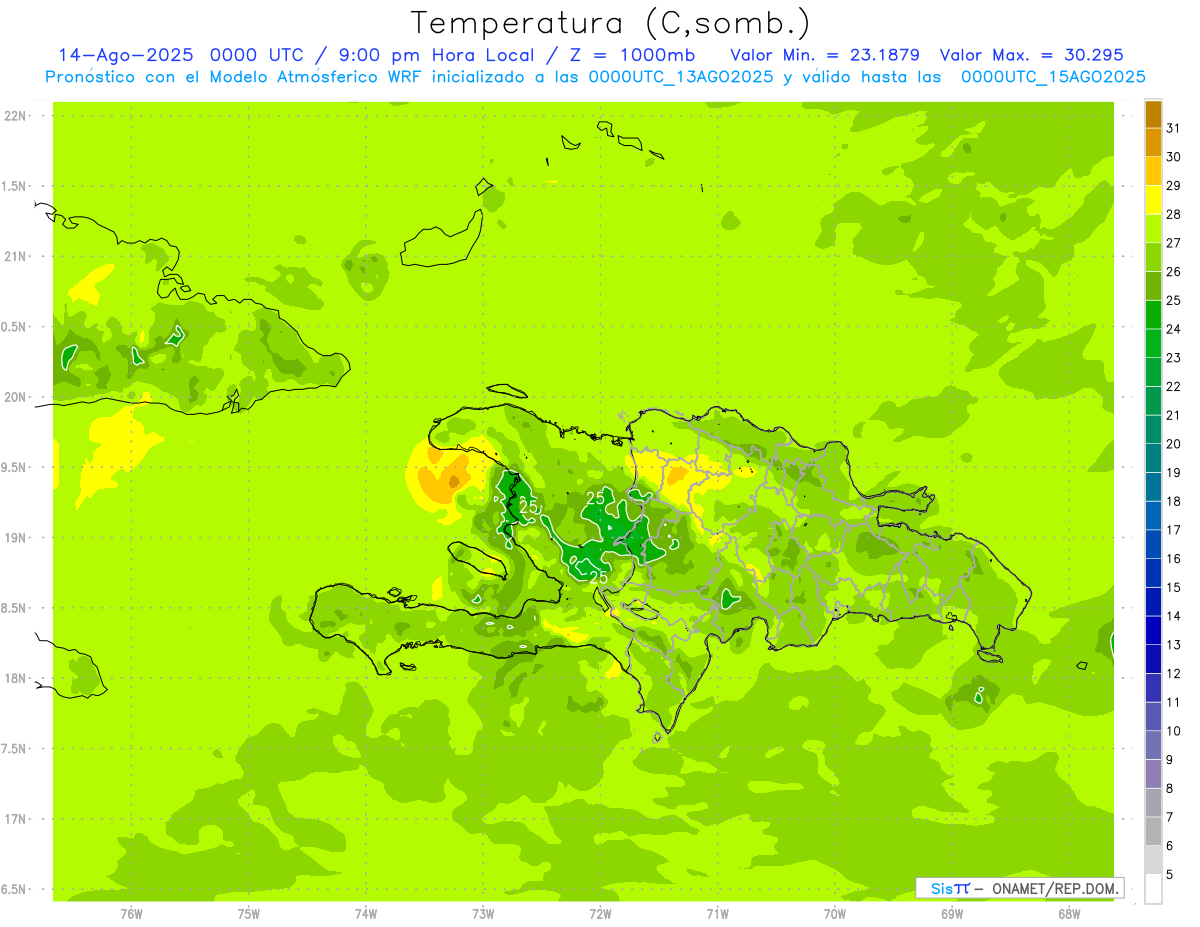Click the legend value "14"
This screenshot has height=927, width=1200.
point(1174,616)
